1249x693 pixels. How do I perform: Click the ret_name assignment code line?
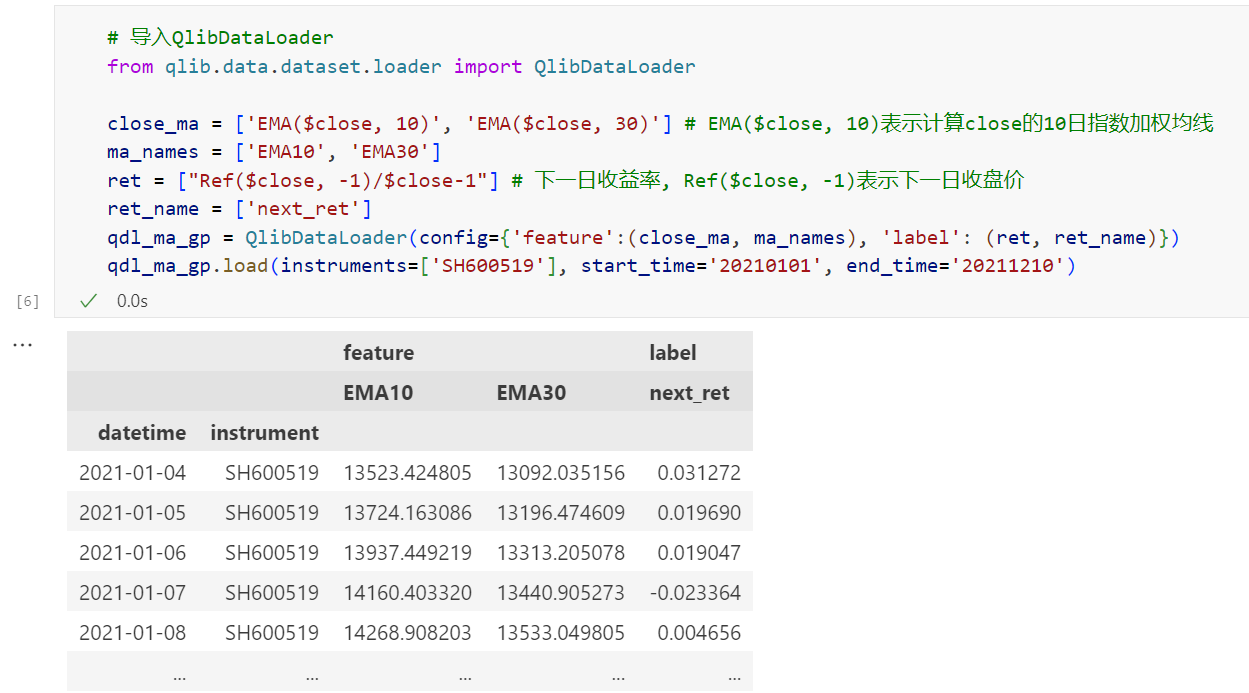click(x=239, y=209)
